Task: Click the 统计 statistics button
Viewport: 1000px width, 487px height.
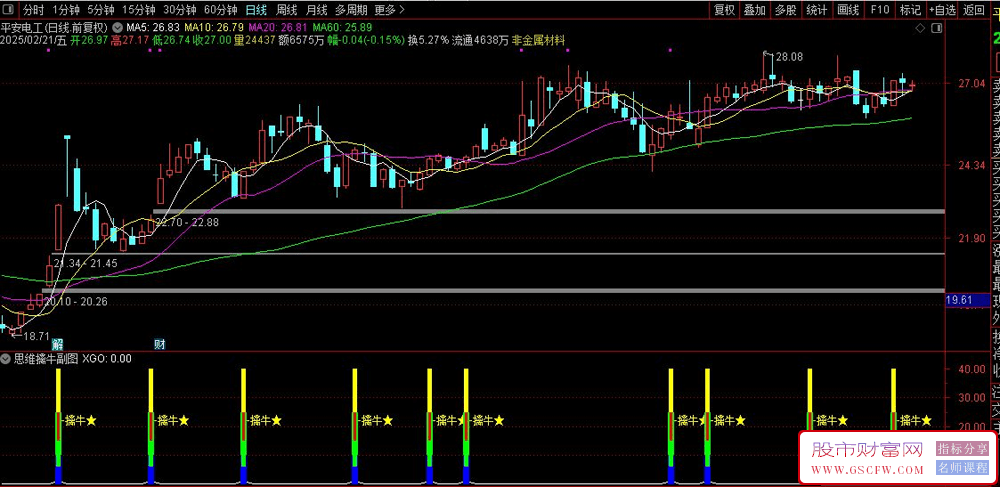Action: click(x=816, y=10)
